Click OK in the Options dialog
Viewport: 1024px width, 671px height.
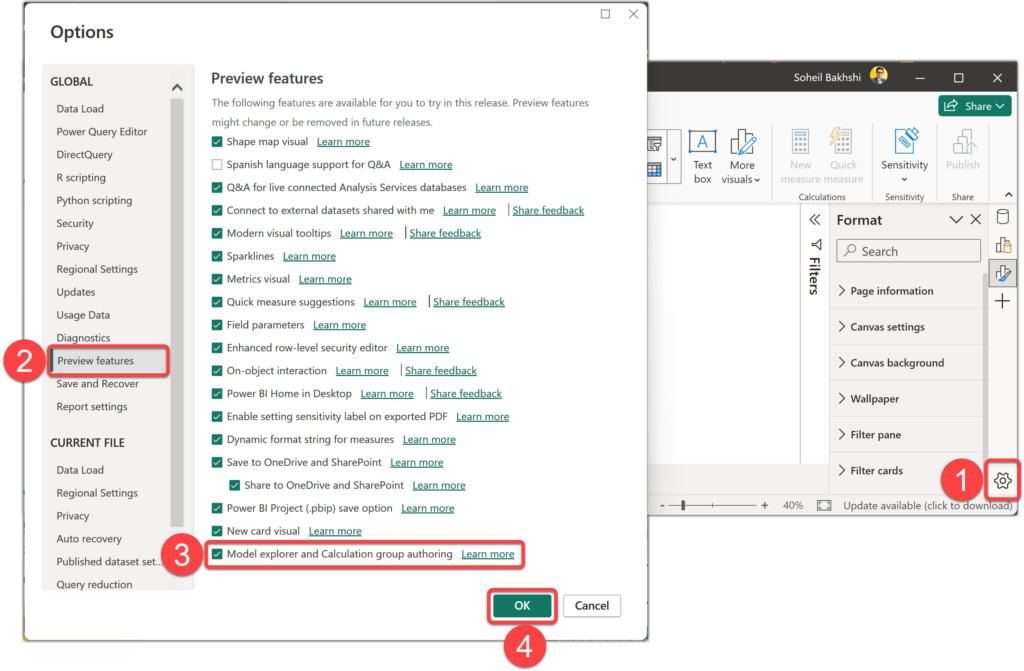tap(522, 606)
